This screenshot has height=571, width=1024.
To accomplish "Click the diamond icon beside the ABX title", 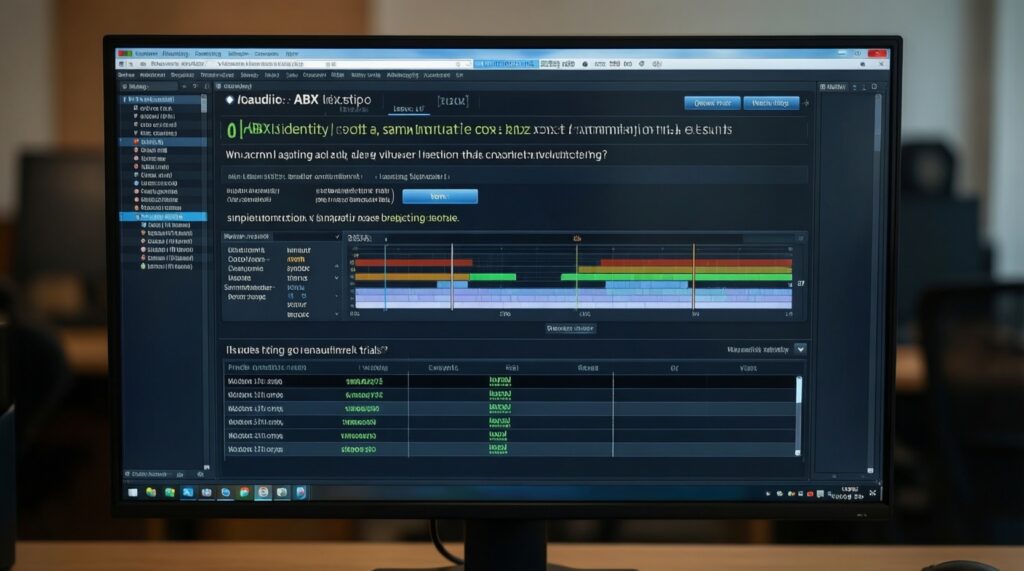I will pos(229,102).
